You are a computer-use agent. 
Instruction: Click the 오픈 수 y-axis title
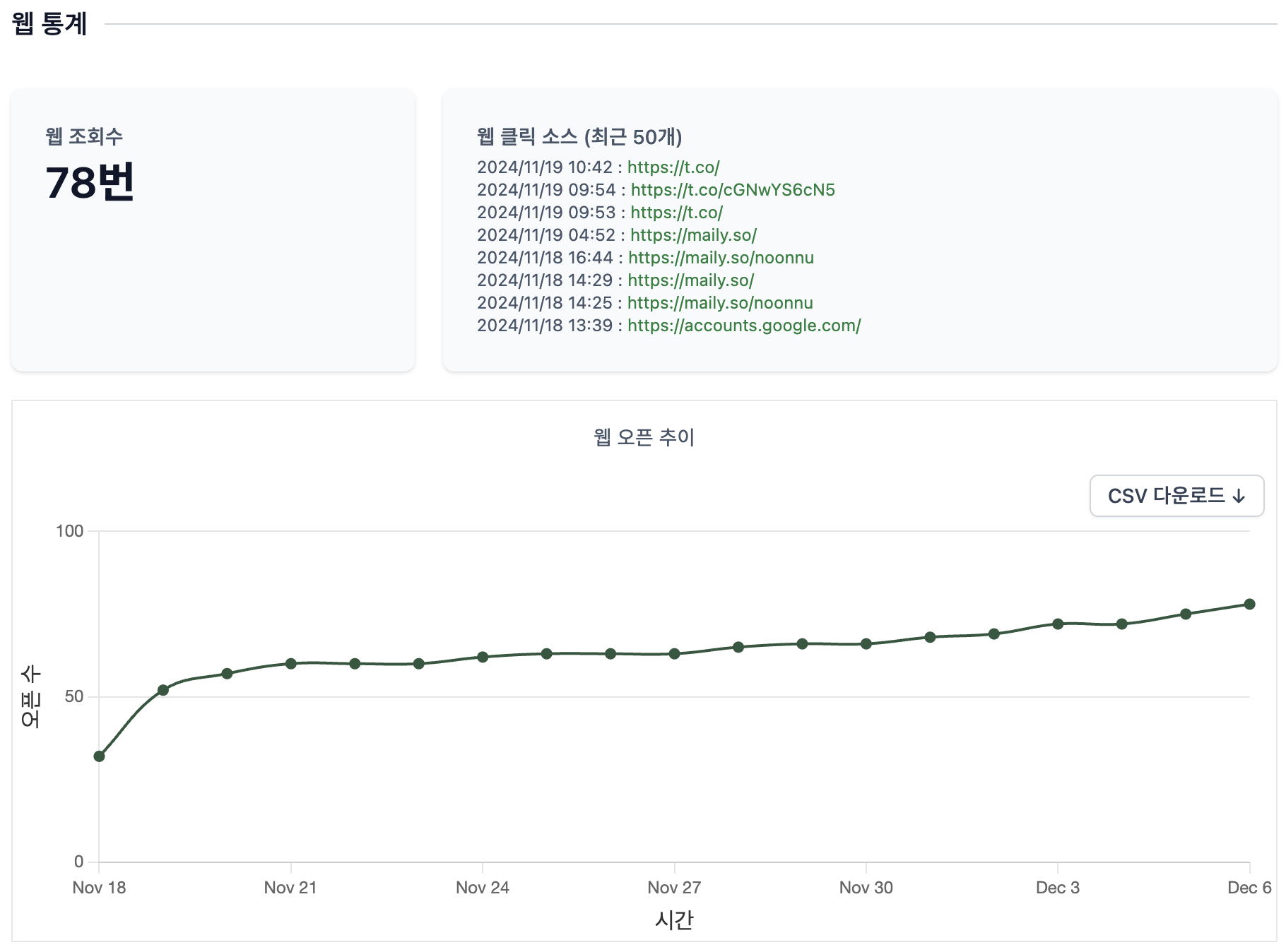[x=31, y=696]
